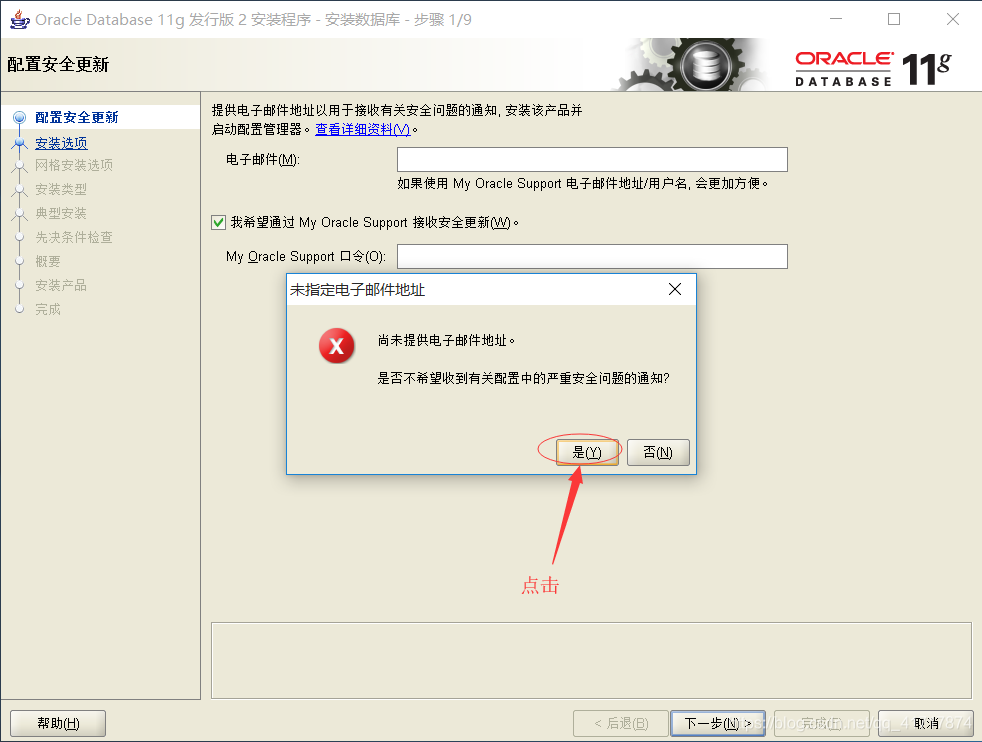Click the 是(Y) button in the dialog
This screenshot has height=742, width=982.
pyautogui.click(x=587, y=452)
